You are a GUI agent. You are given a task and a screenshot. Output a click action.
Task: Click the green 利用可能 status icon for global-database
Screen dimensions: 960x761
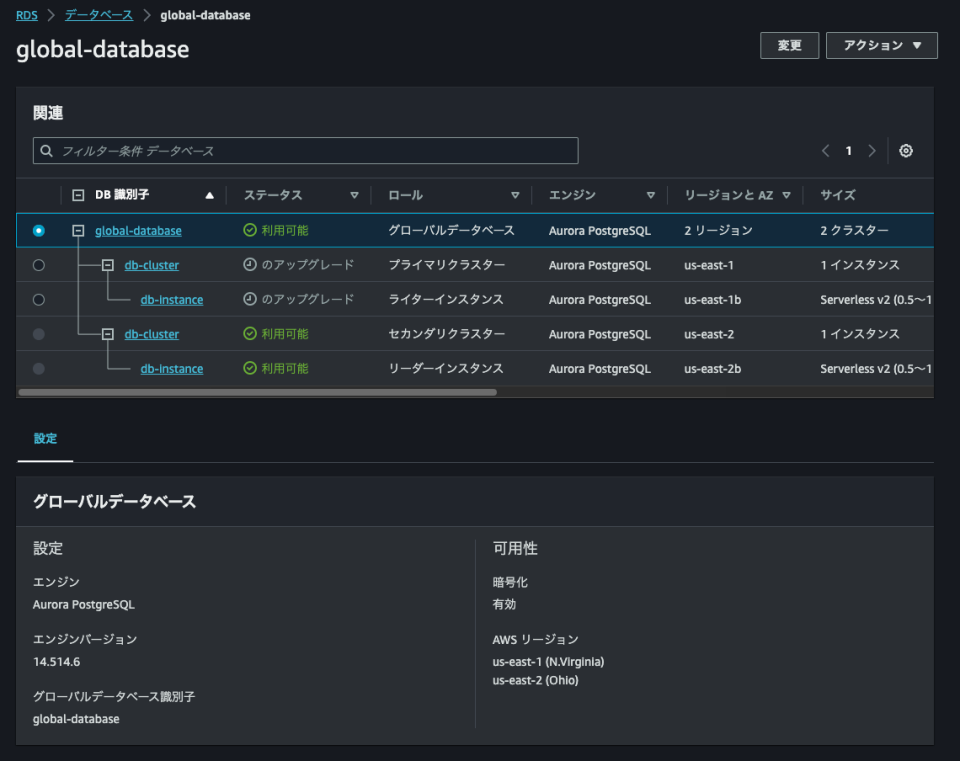250,230
